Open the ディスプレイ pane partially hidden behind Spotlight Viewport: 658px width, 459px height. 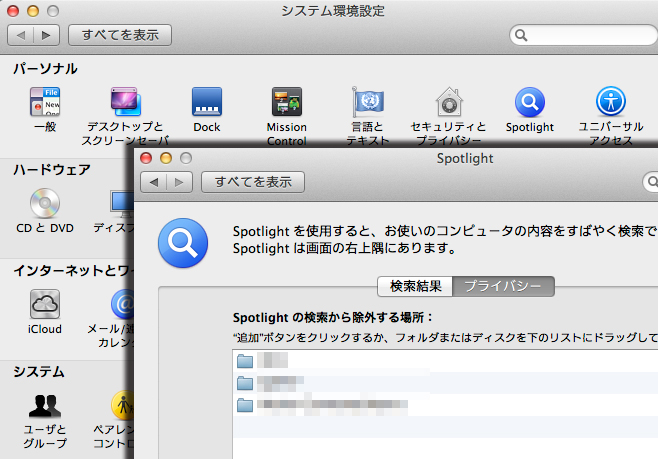tap(122, 203)
